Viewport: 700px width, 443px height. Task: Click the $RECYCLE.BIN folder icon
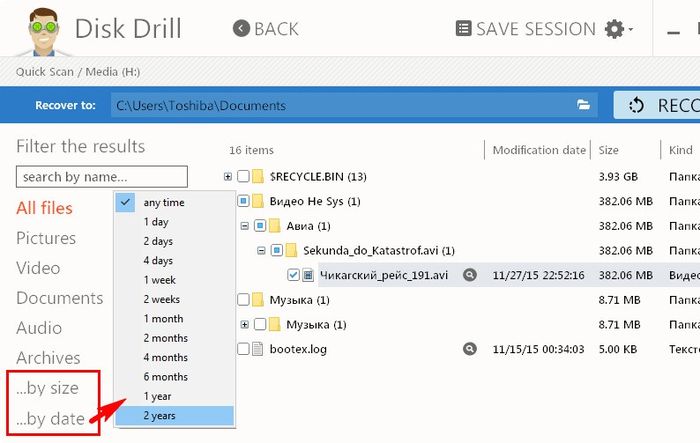258,176
